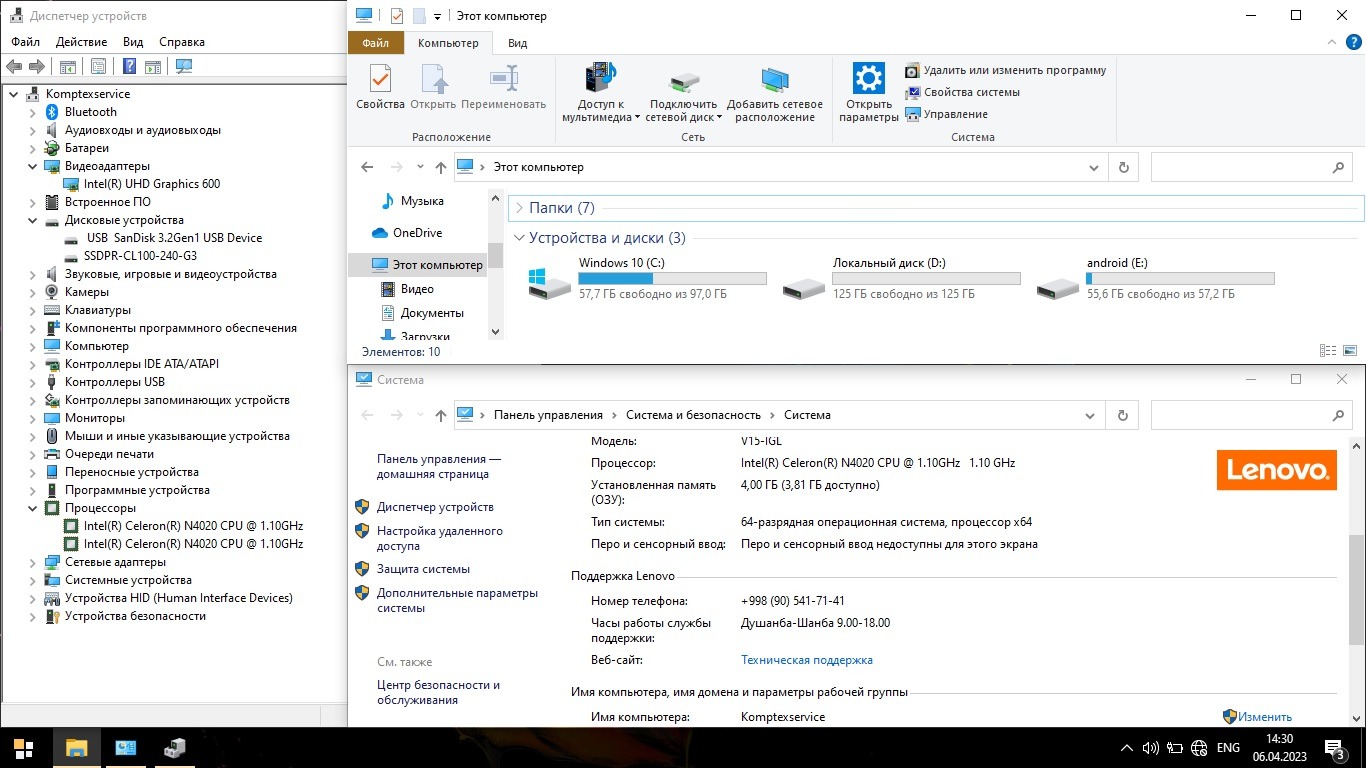
Task: Click the volume speaker icon in system tray
Action: coord(1148,747)
